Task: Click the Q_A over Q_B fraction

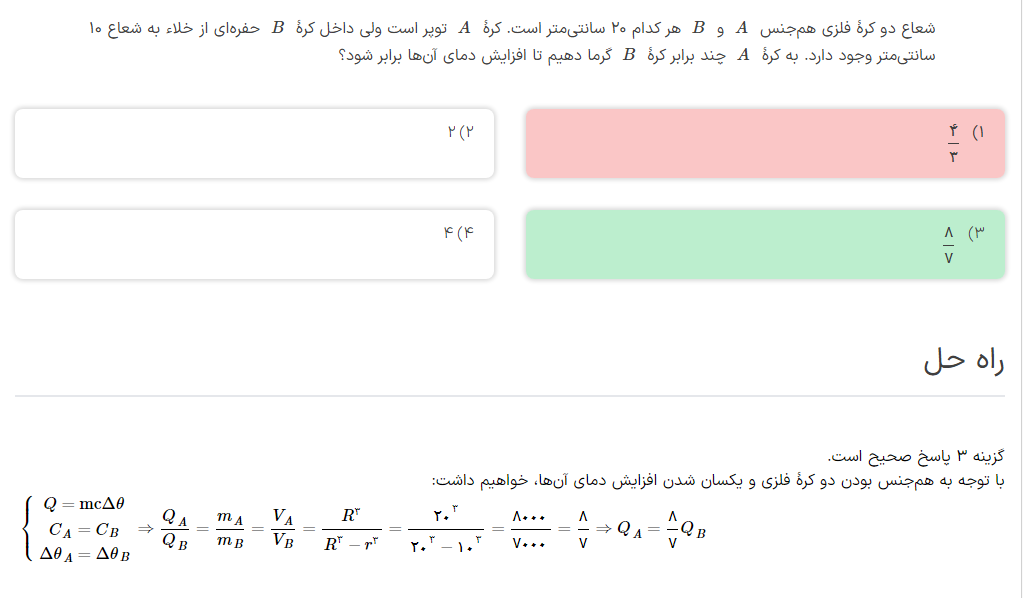Action: point(175,529)
